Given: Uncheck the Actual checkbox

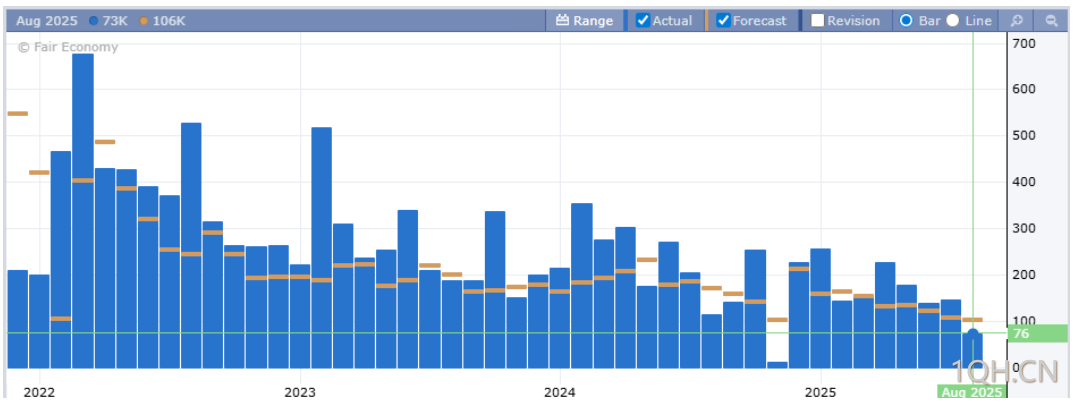Looking at the screenshot, I should 643,20.
